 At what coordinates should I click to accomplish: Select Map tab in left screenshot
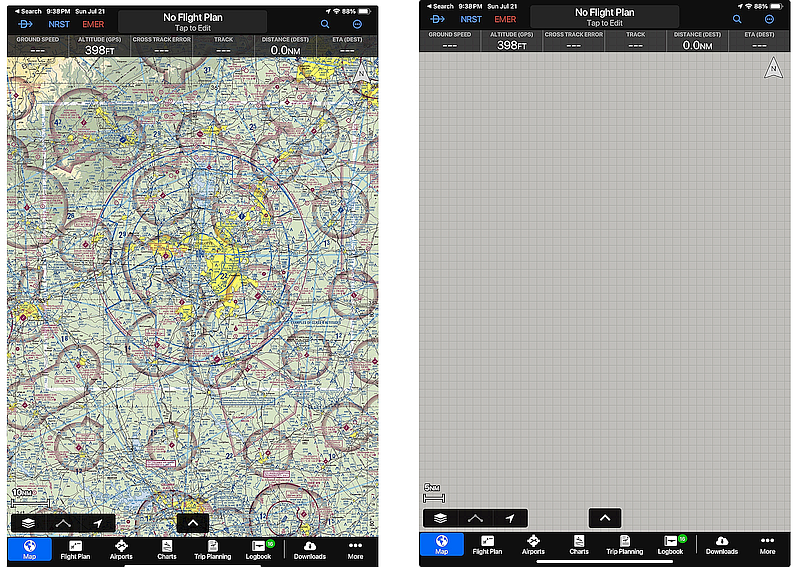30,550
